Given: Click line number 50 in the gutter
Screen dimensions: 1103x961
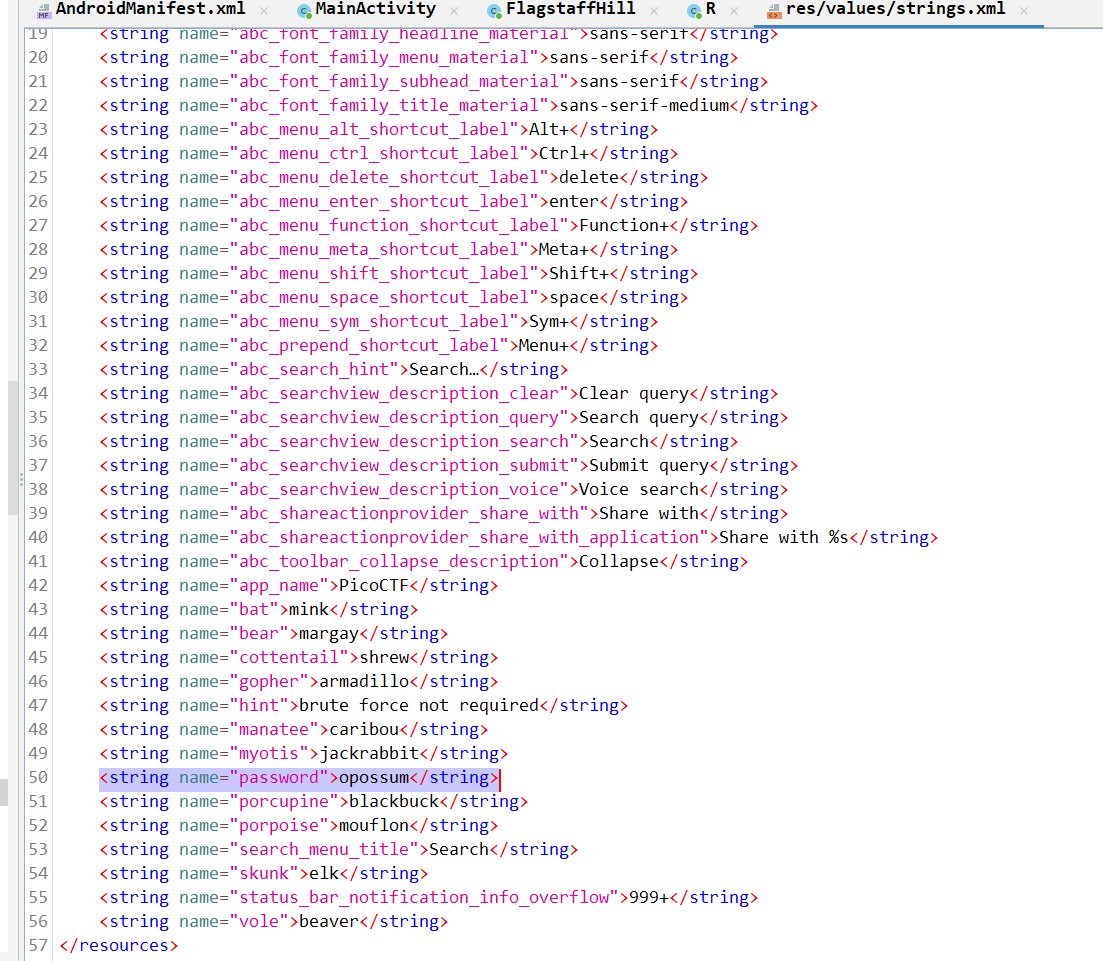Looking at the screenshot, I should click(x=38, y=777).
